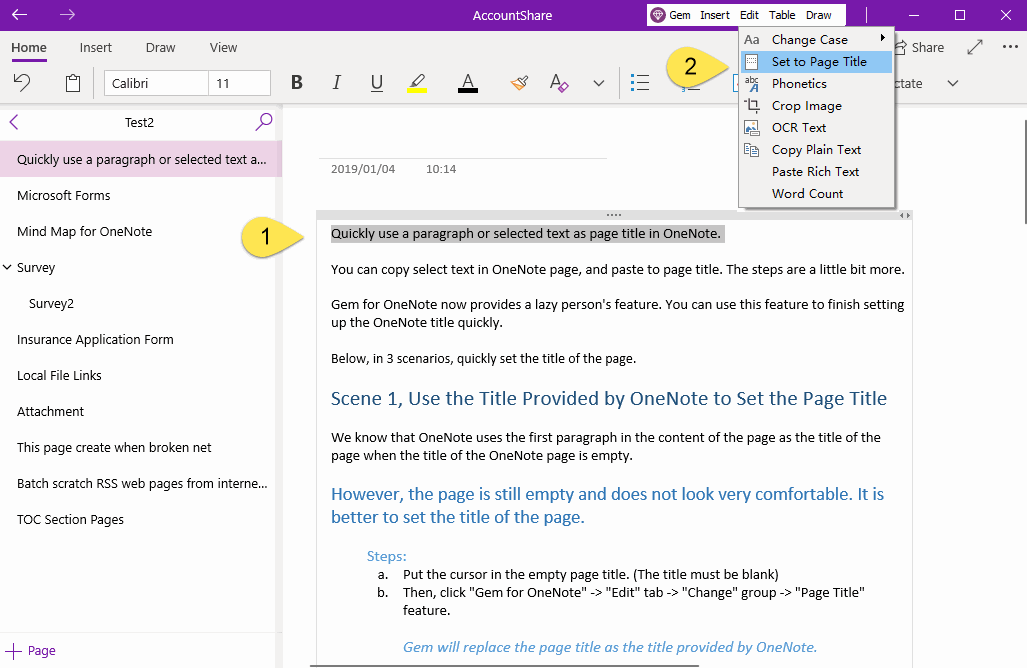
Task: Apply the yellow text highlight color
Action: pyautogui.click(x=417, y=83)
